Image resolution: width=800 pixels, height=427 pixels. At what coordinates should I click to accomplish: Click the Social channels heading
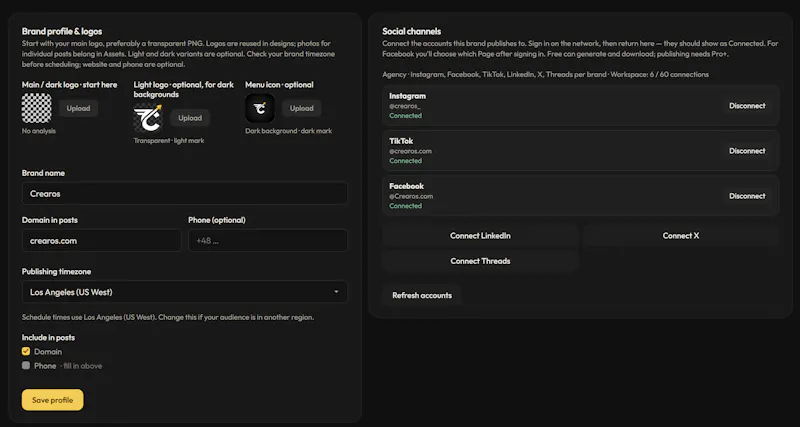[x=412, y=32]
